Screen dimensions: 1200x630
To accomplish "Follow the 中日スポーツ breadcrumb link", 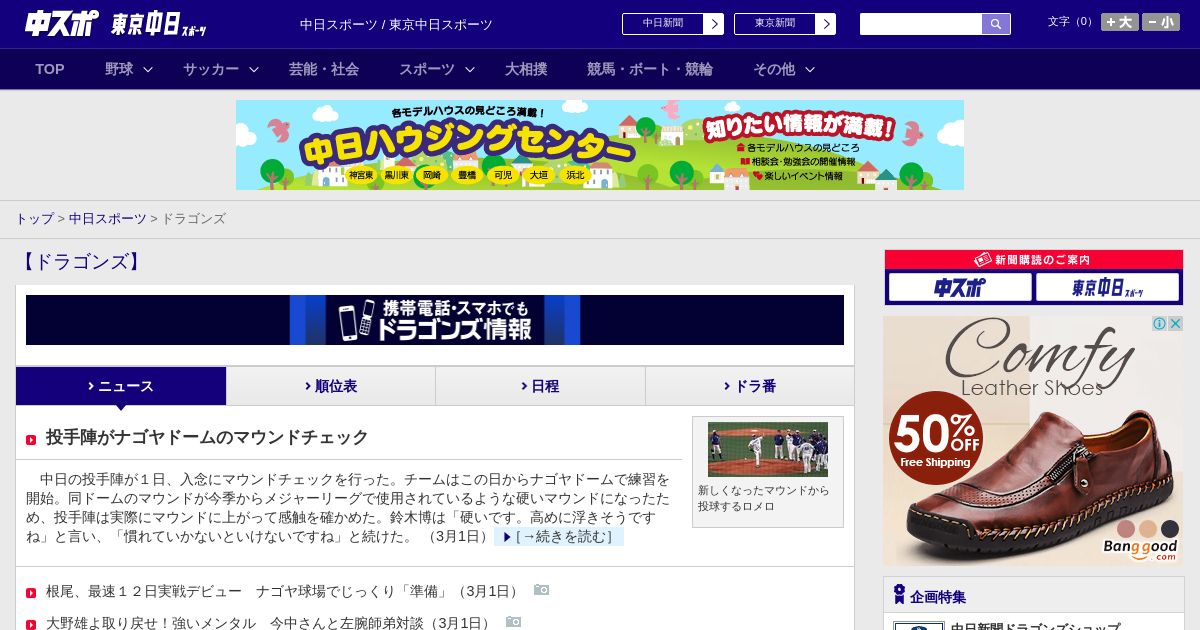I will click(x=107, y=218).
